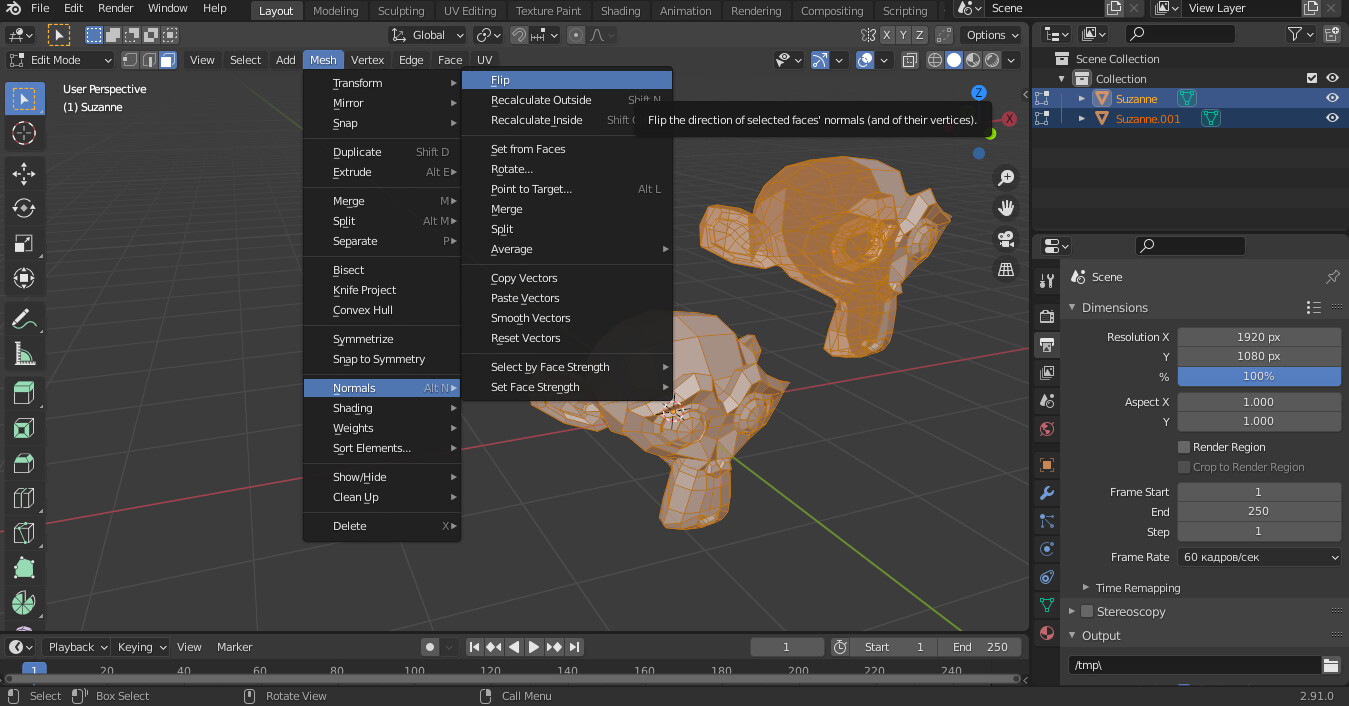Open Modifier Properties via the wrench icon

(1046, 493)
